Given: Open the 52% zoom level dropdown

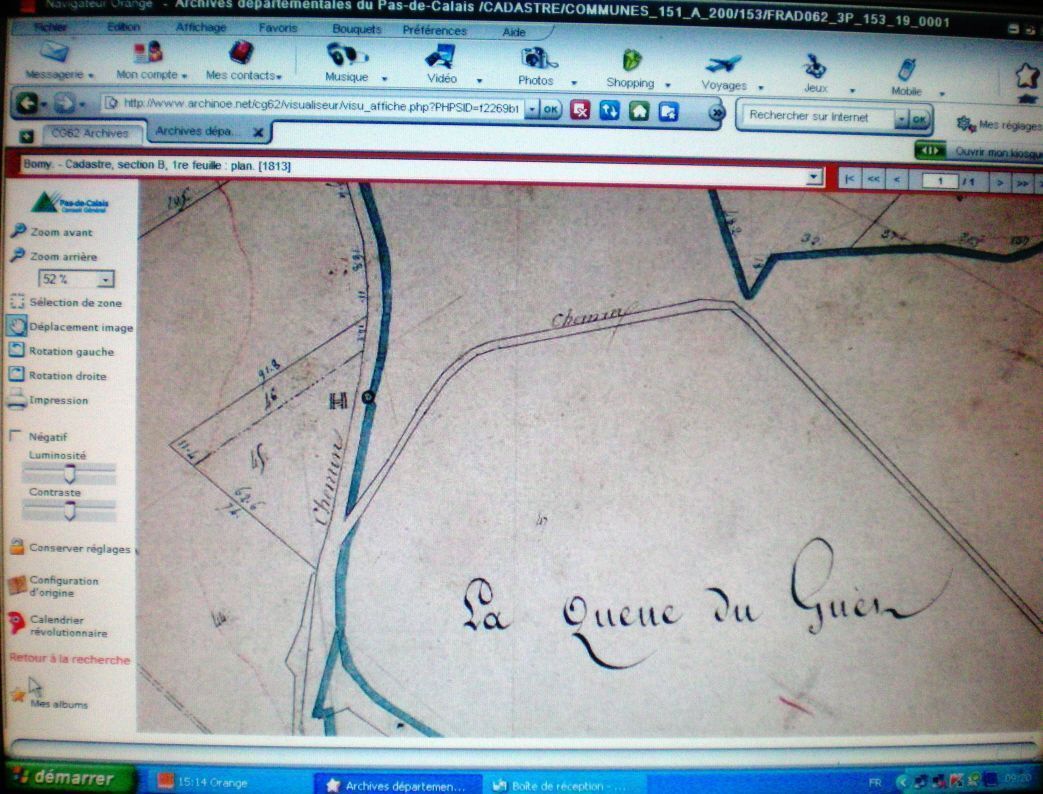Looking at the screenshot, I should point(106,280).
